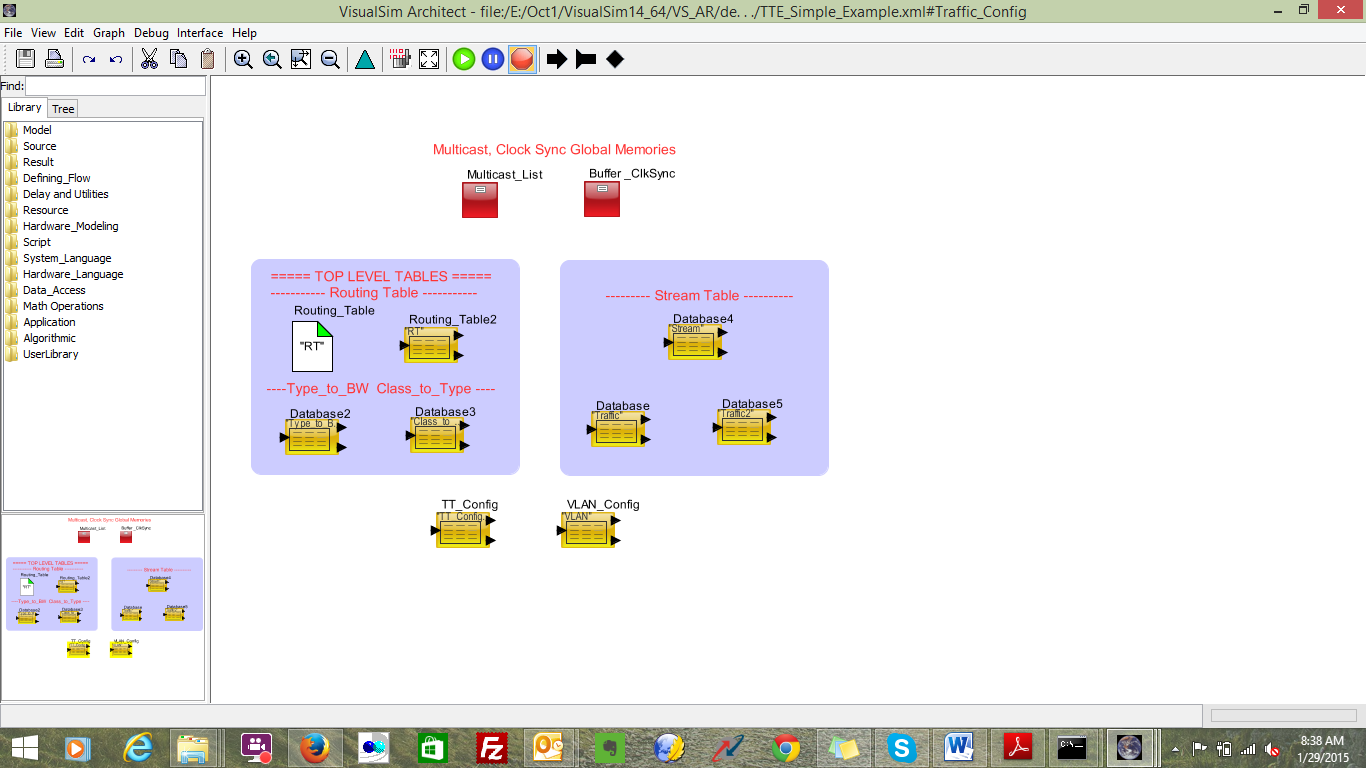Open Firefox from the Windows taskbar
This screenshot has height=768, width=1366.
point(314,747)
